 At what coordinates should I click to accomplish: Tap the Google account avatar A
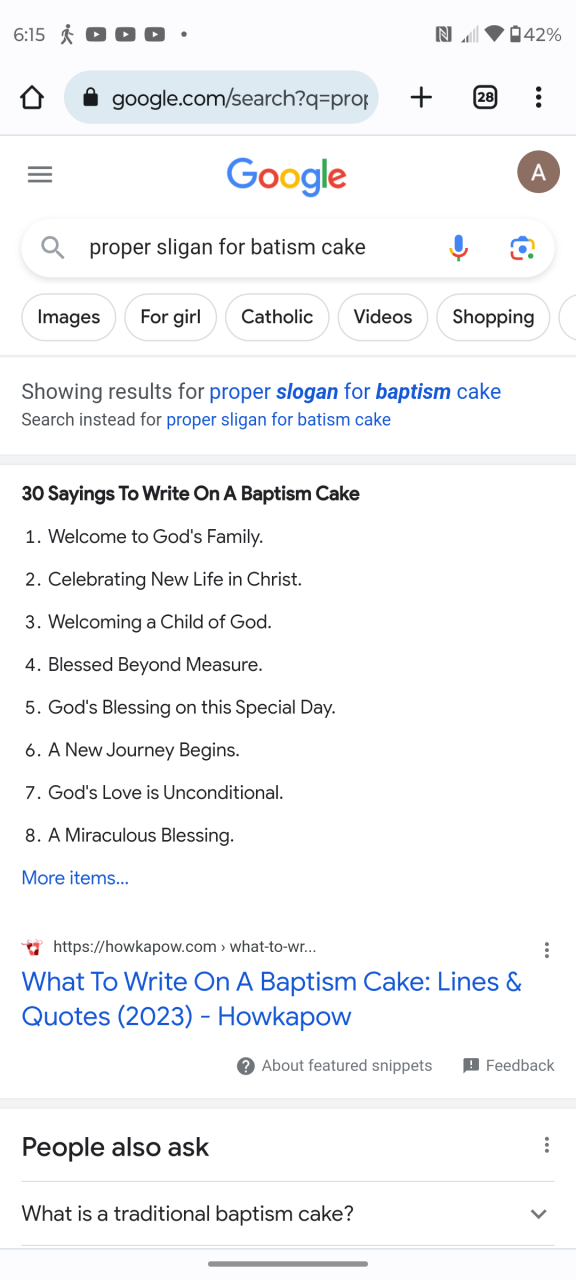point(538,173)
